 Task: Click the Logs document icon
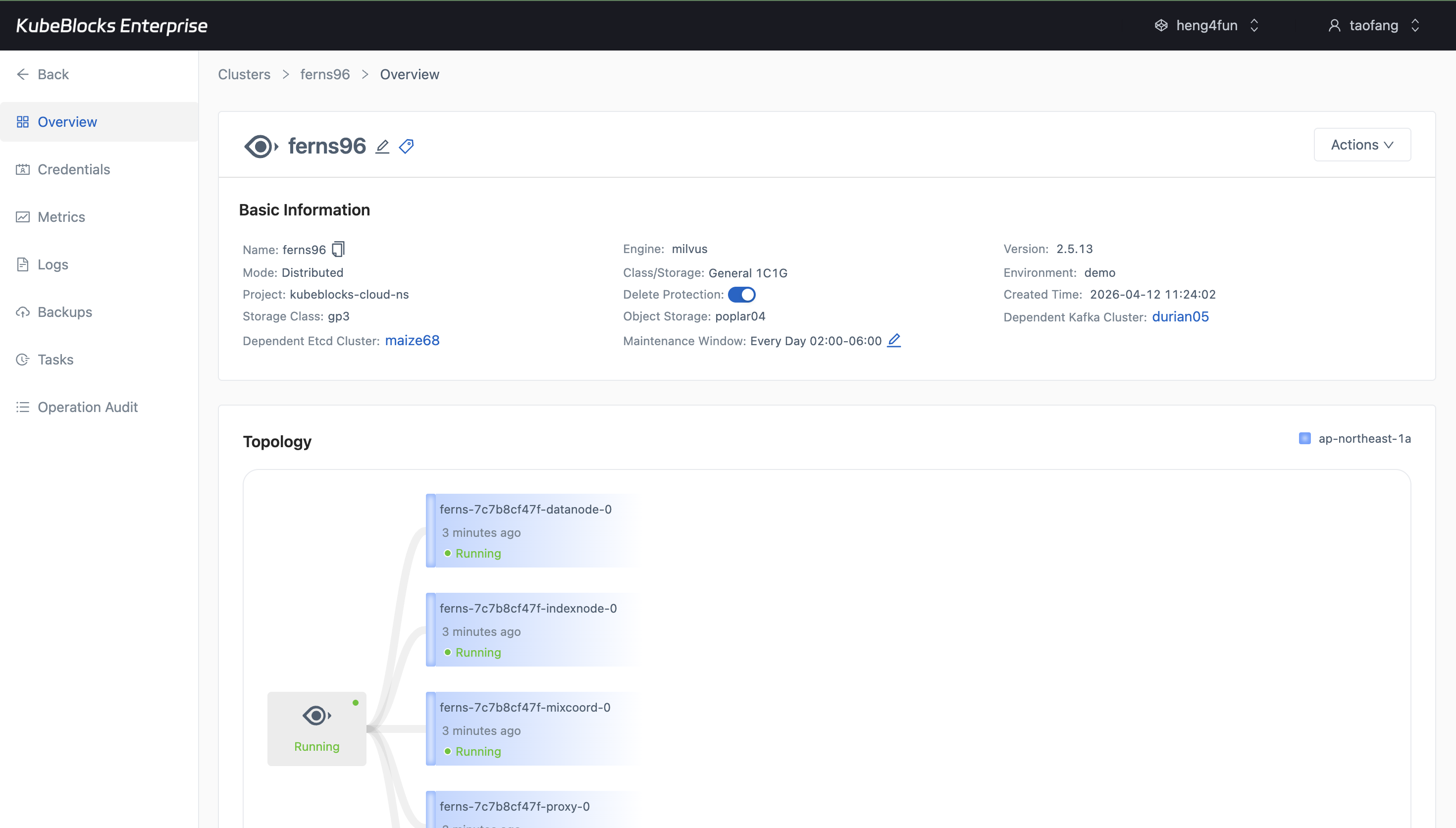[x=23, y=264]
